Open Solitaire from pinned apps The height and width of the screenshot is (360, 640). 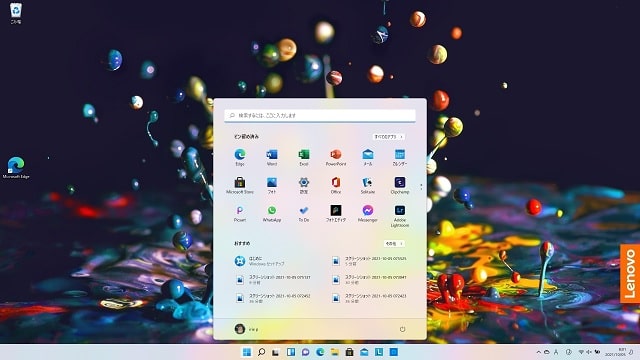pos(368,185)
